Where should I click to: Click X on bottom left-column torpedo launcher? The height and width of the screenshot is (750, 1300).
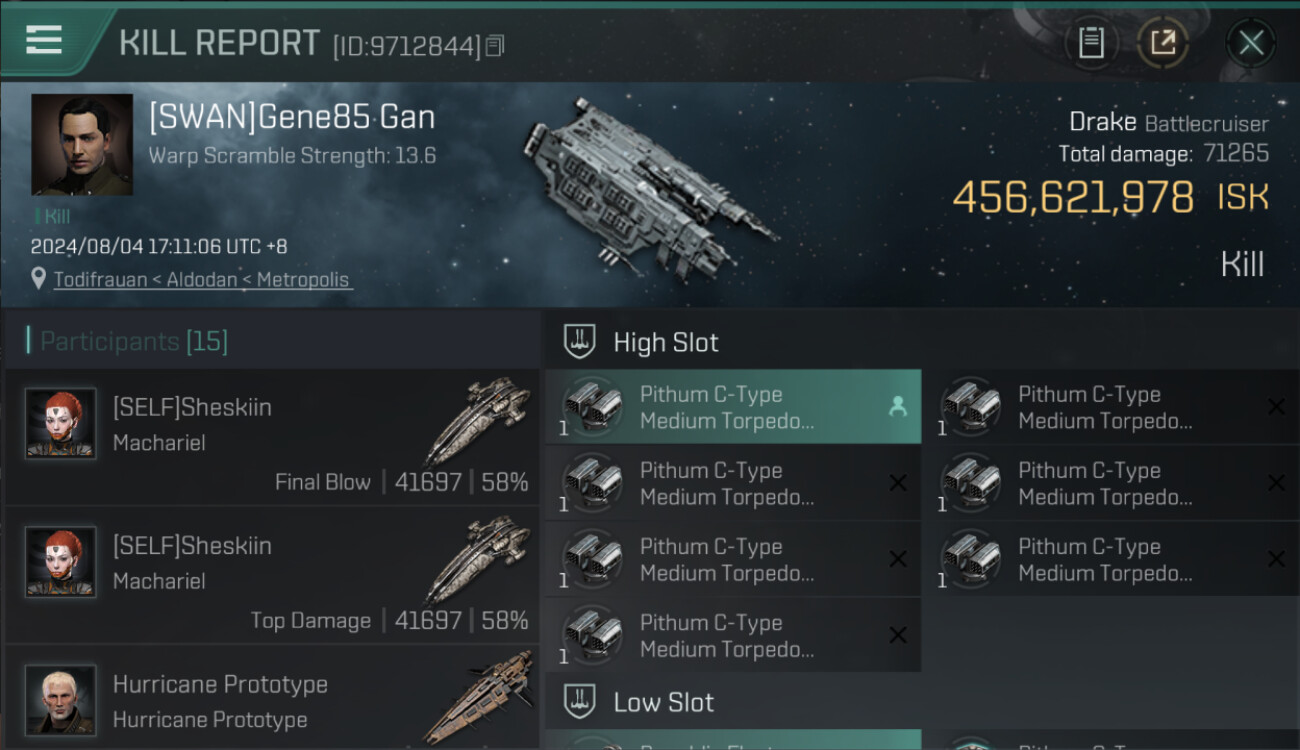(897, 635)
